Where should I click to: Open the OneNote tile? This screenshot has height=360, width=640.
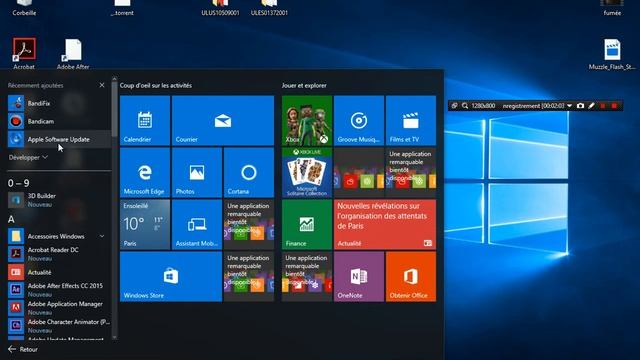click(359, 276)
